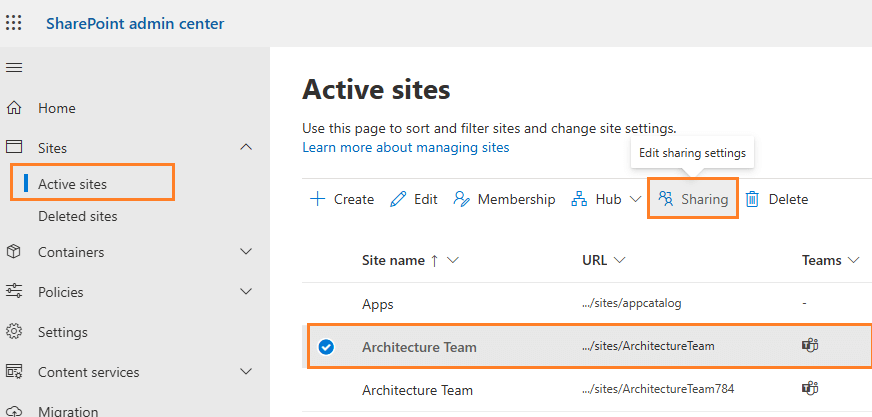Click the Edit pencil icon
Screen dimensions: 872x417
point(398,199)
